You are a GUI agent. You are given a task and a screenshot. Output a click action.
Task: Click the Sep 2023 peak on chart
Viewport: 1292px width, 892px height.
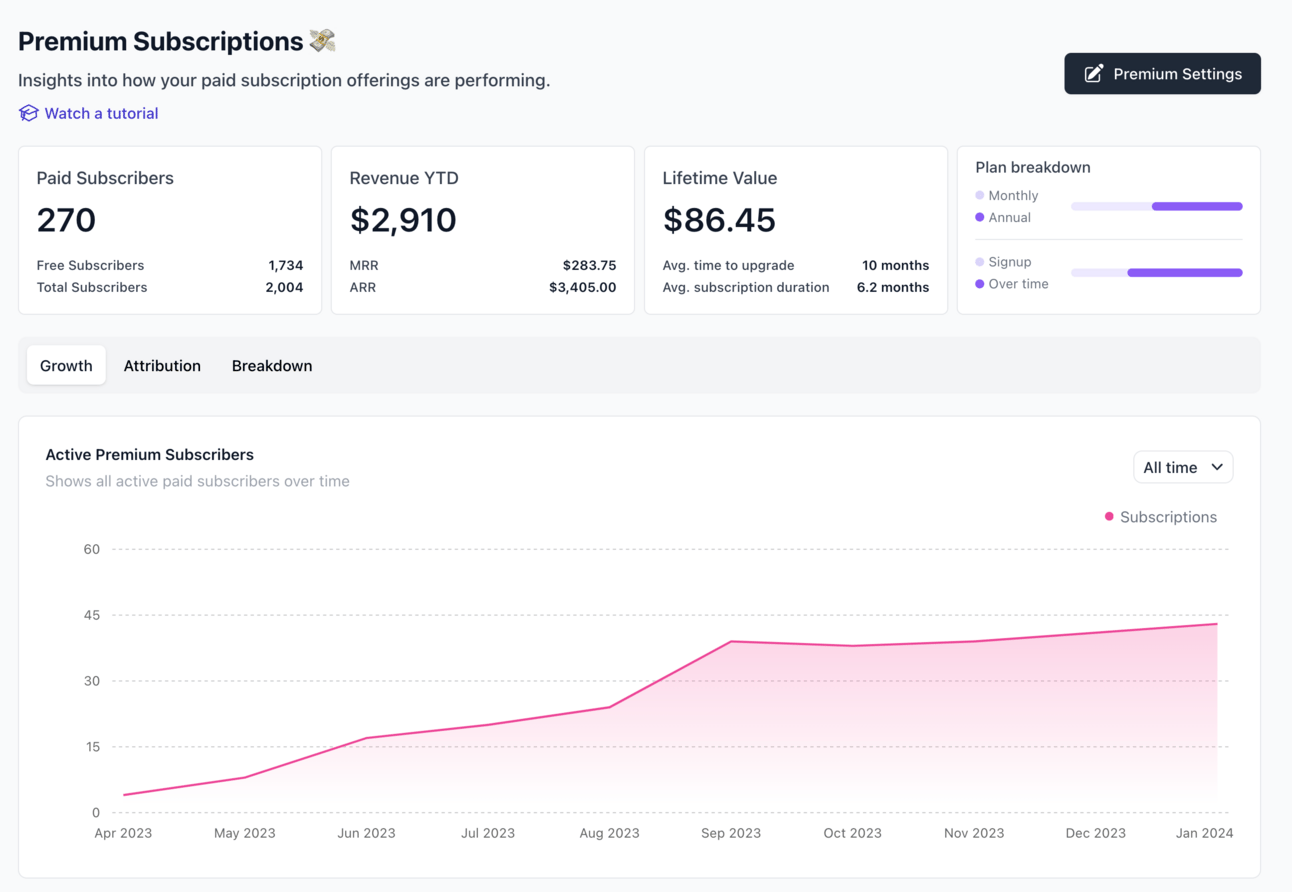(731, 641)
